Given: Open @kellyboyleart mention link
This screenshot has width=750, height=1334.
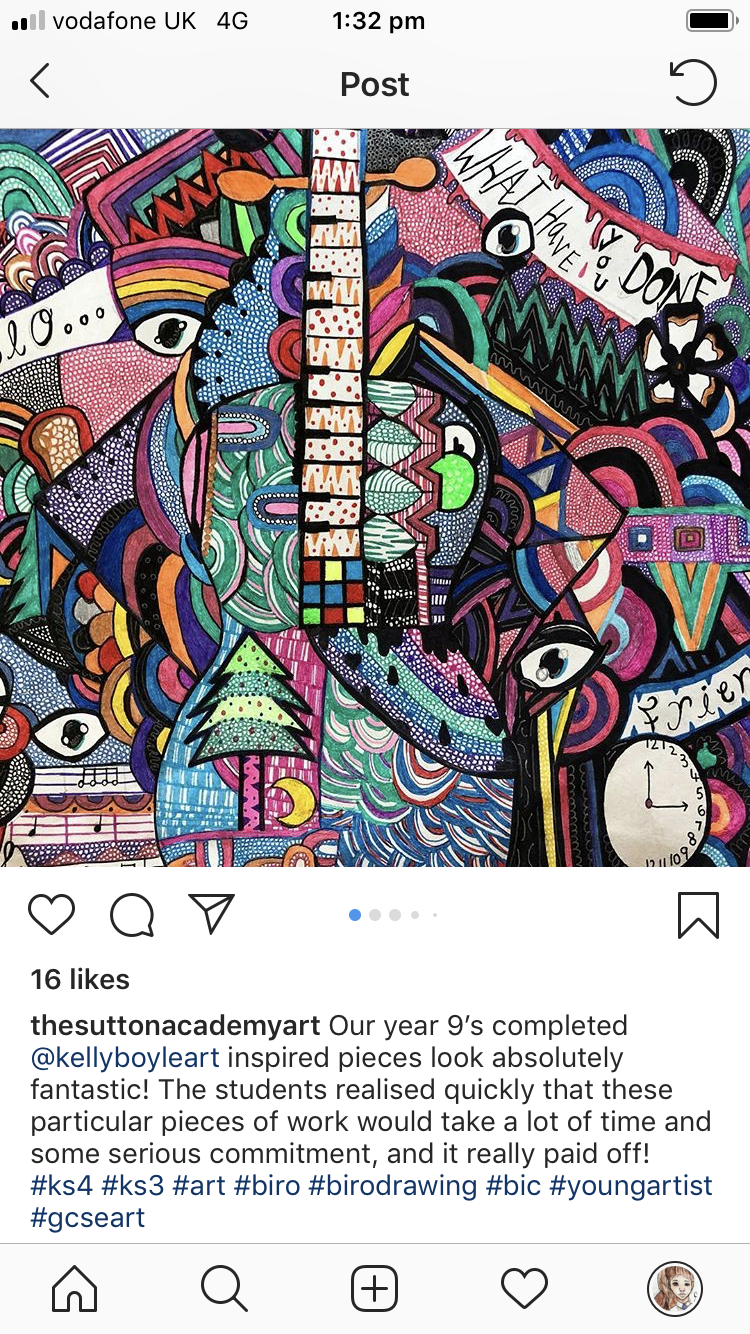Looking at the screenshot, I should tap(125, 1058).
